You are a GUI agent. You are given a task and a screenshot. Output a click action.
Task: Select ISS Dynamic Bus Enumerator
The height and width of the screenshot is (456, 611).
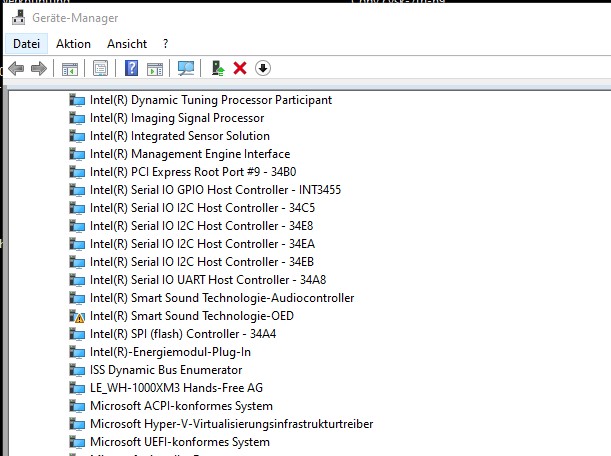166,369
